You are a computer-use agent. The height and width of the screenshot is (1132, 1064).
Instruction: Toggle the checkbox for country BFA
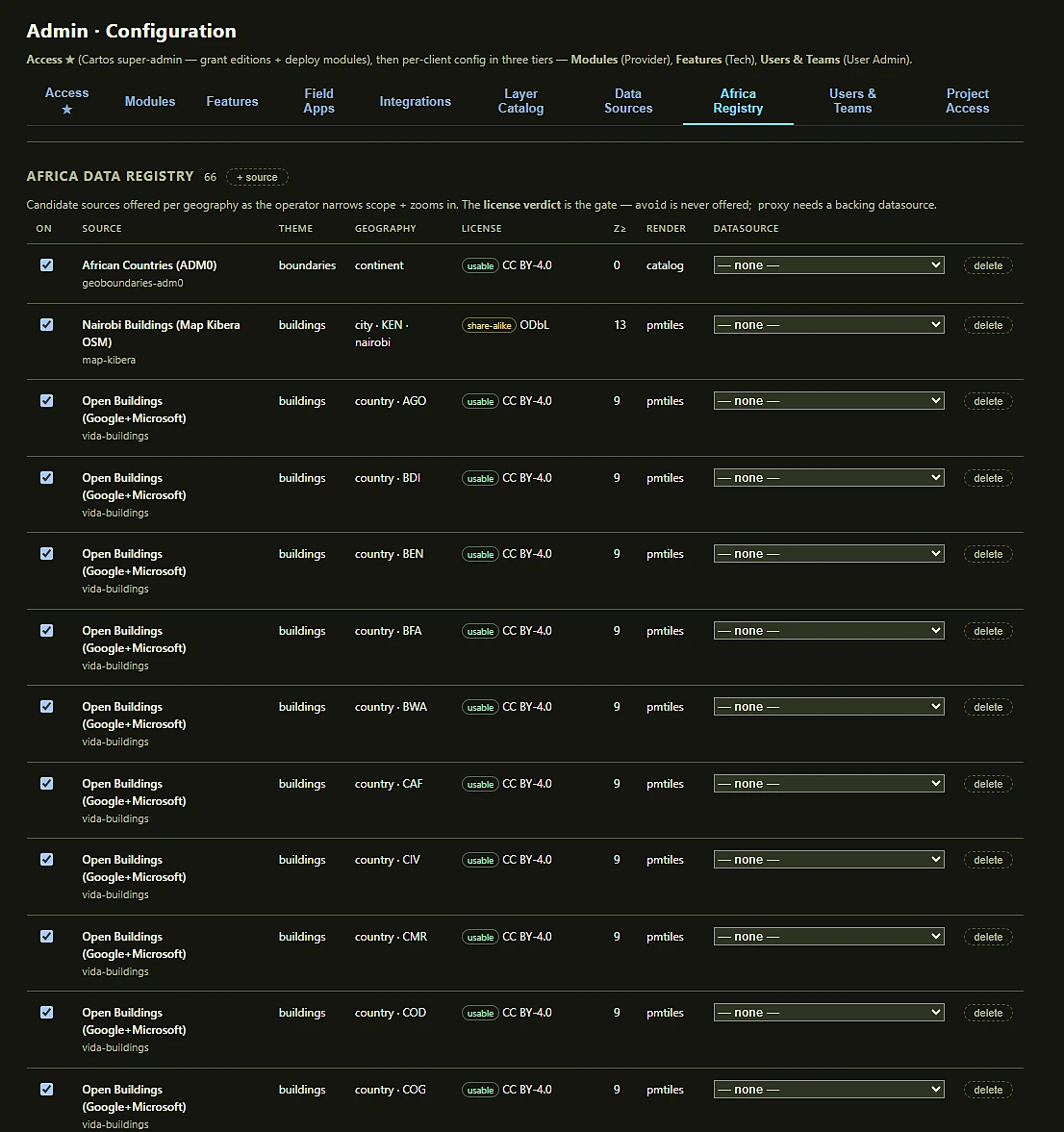(x=47, y=631)
